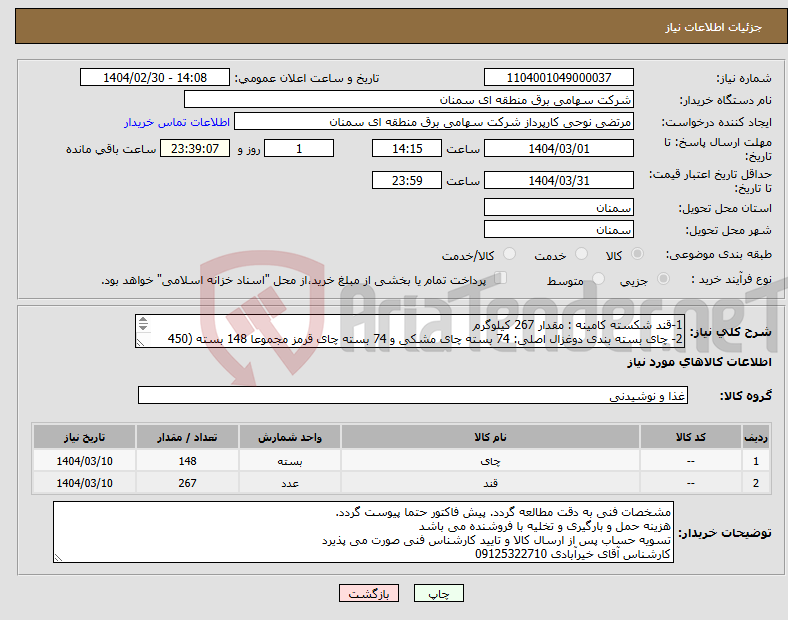Click the تاریخ نیاز column header
The height and width of the screenshot is (620, 788).
(x=84, y=437)
